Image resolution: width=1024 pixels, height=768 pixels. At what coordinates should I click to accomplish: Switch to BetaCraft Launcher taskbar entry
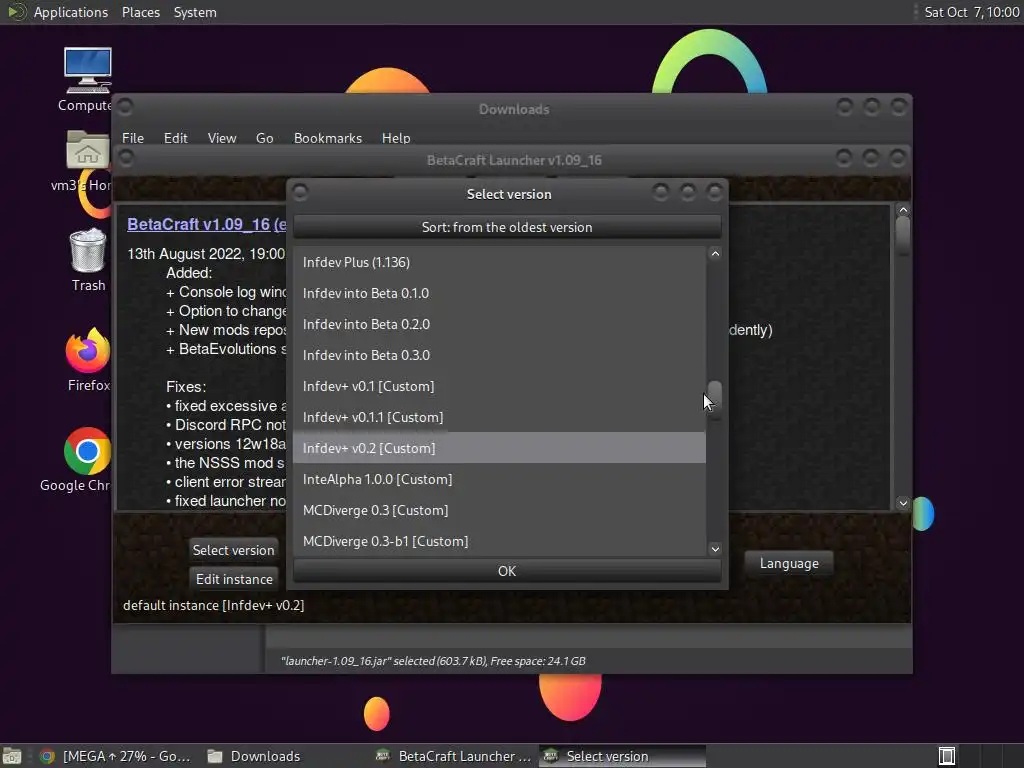[x=455, y=756]
